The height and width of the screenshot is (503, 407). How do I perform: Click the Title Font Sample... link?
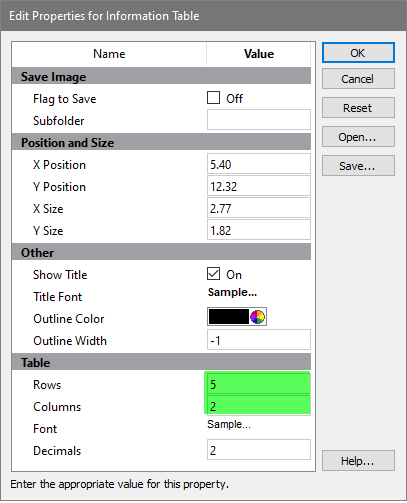pyautogui.click(x=232, y=293)
